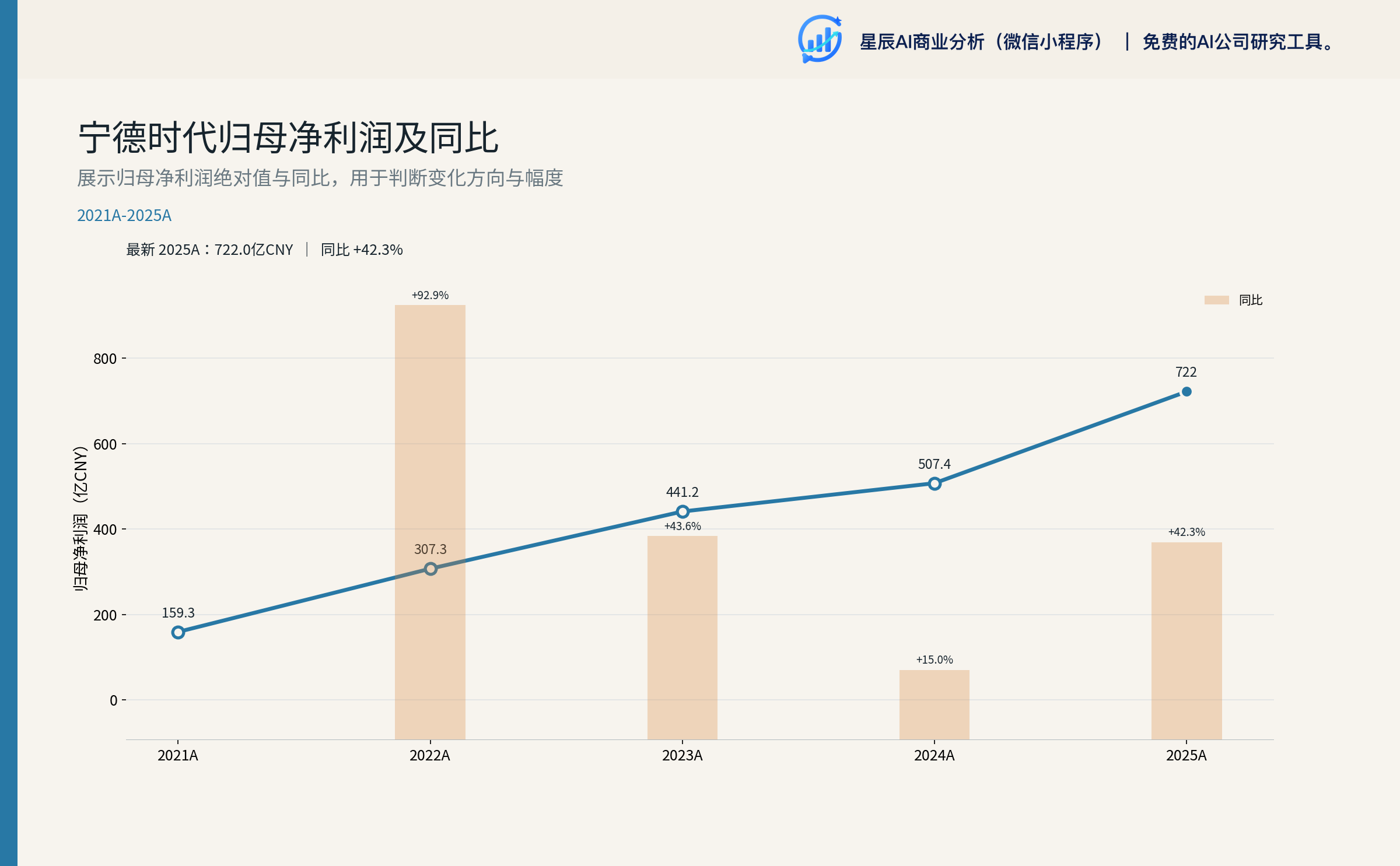Click the 免费的AI公司研究工具 tagline text
Viewport: 1400px width, 866px height.
(1238, 42)
